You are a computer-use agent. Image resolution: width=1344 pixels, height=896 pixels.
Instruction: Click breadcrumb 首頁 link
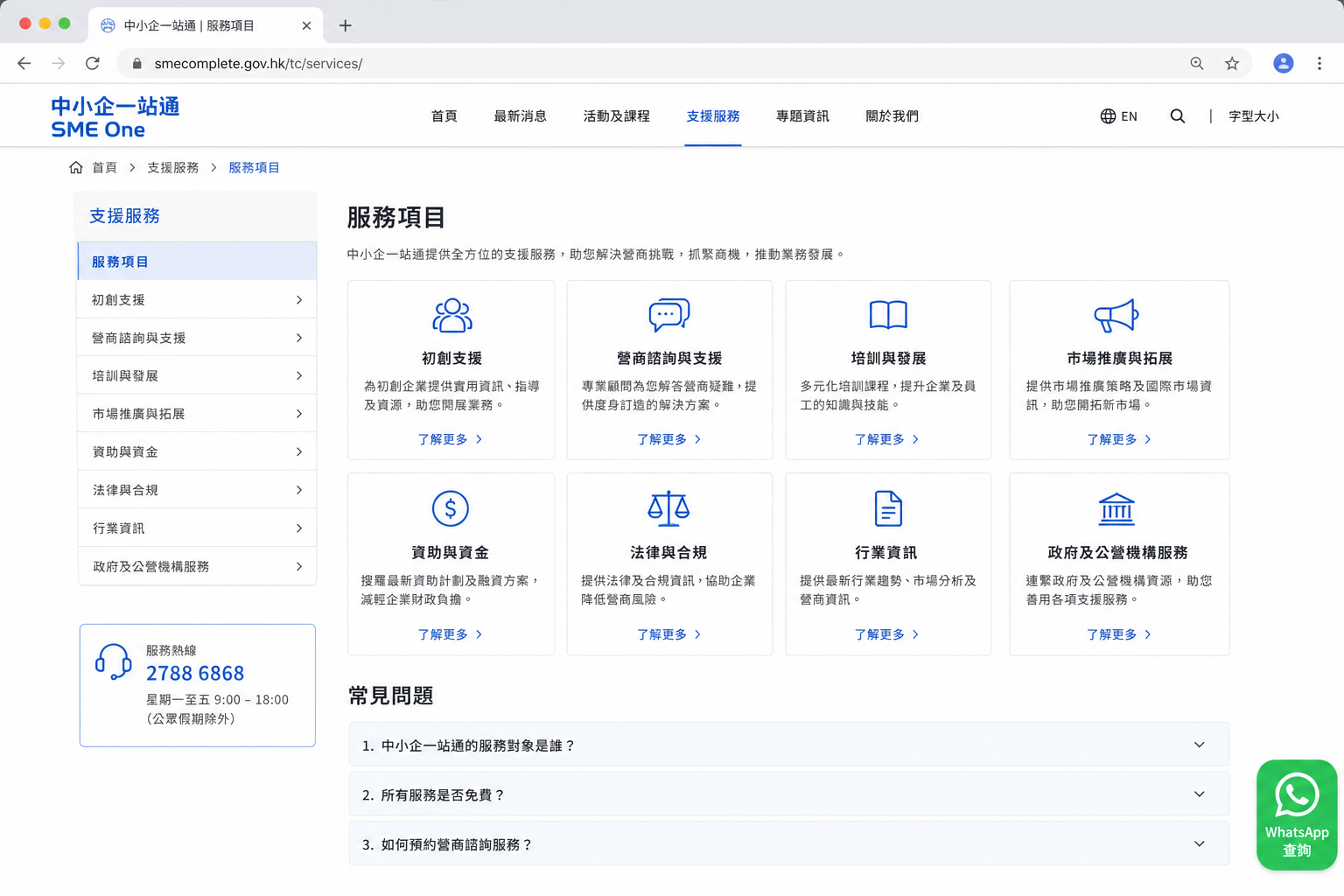tap(105, 167)
